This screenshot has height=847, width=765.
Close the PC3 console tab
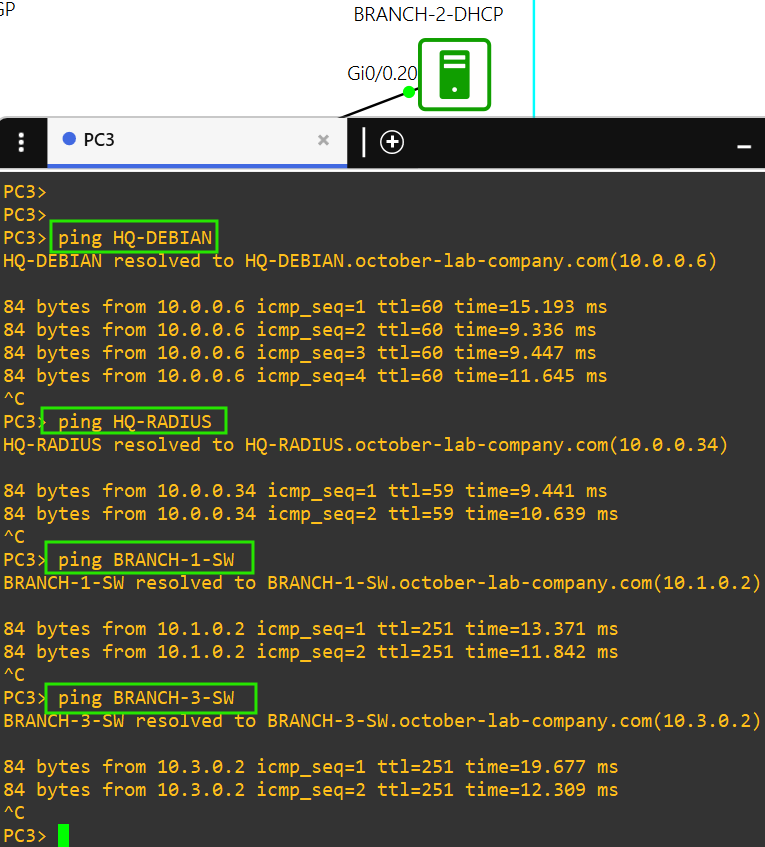pyautogui.click(x=323, y=141)
